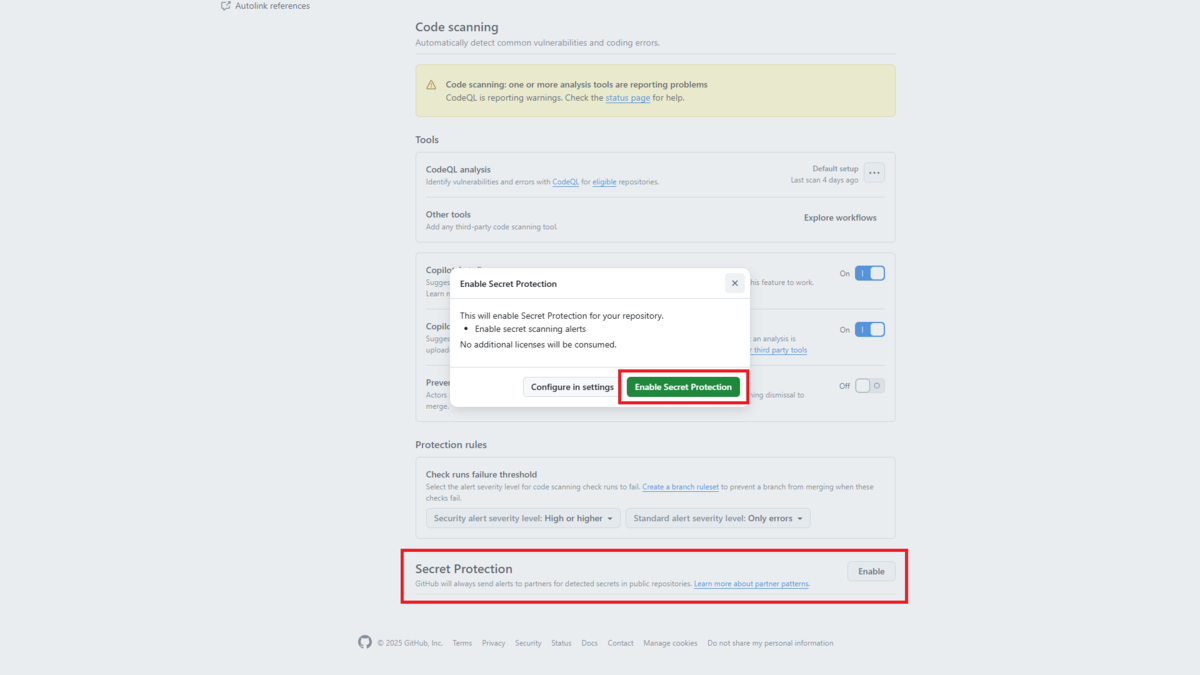Open Security footer link
This screenshot has height=675, width=1200.
coord(528,643)
